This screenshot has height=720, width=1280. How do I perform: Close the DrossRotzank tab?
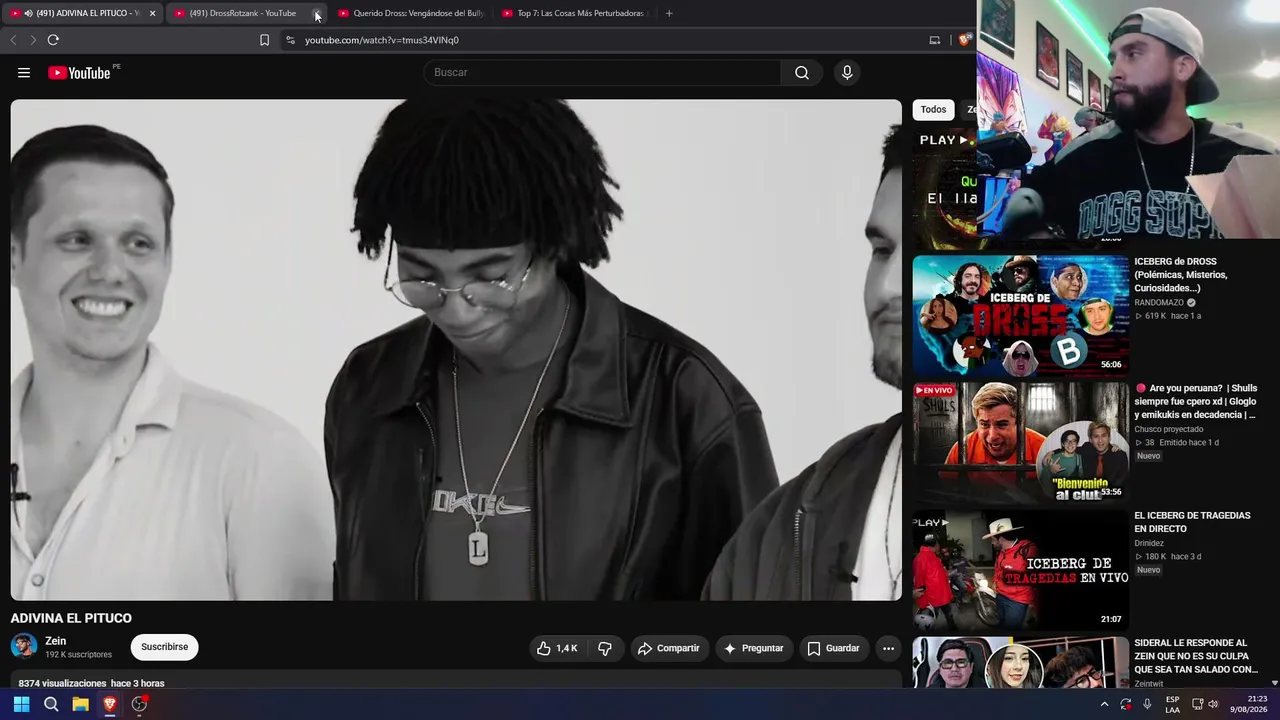pyautogui.click(x=316, y=13)
